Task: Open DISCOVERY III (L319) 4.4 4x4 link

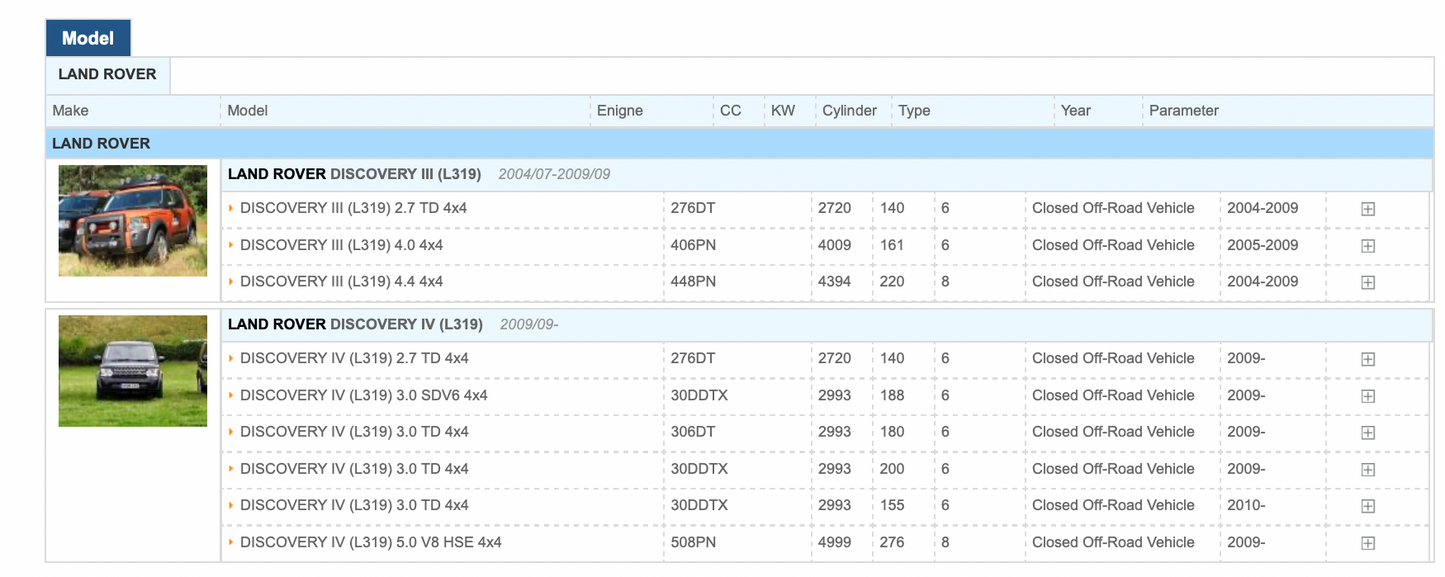Action: [341, 282]
